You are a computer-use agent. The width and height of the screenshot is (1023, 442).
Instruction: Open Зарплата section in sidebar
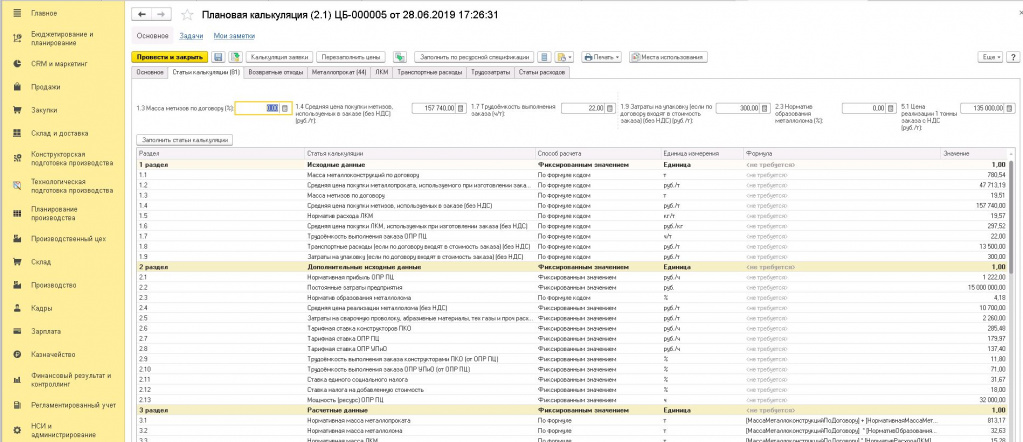pos(63,331)
